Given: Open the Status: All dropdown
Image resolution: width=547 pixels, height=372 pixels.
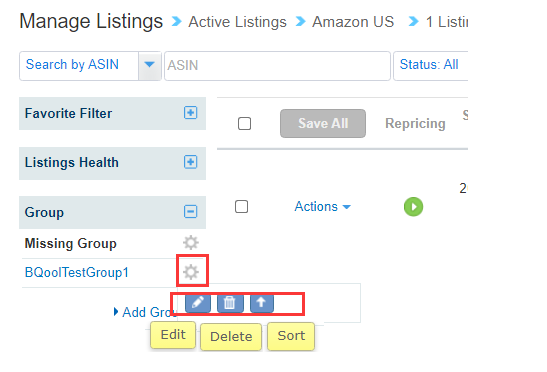Looking at the screenshot, I should coord(430,66).
